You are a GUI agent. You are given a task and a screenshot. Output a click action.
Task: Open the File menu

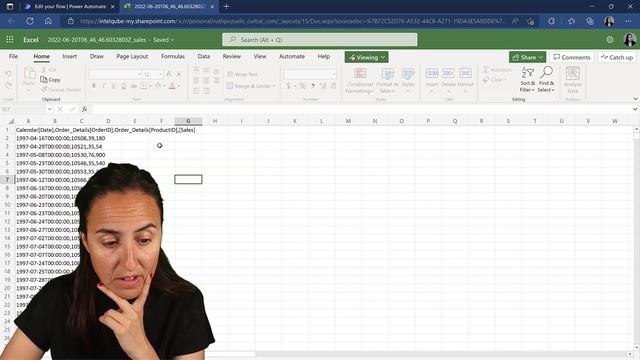[13, 56]
